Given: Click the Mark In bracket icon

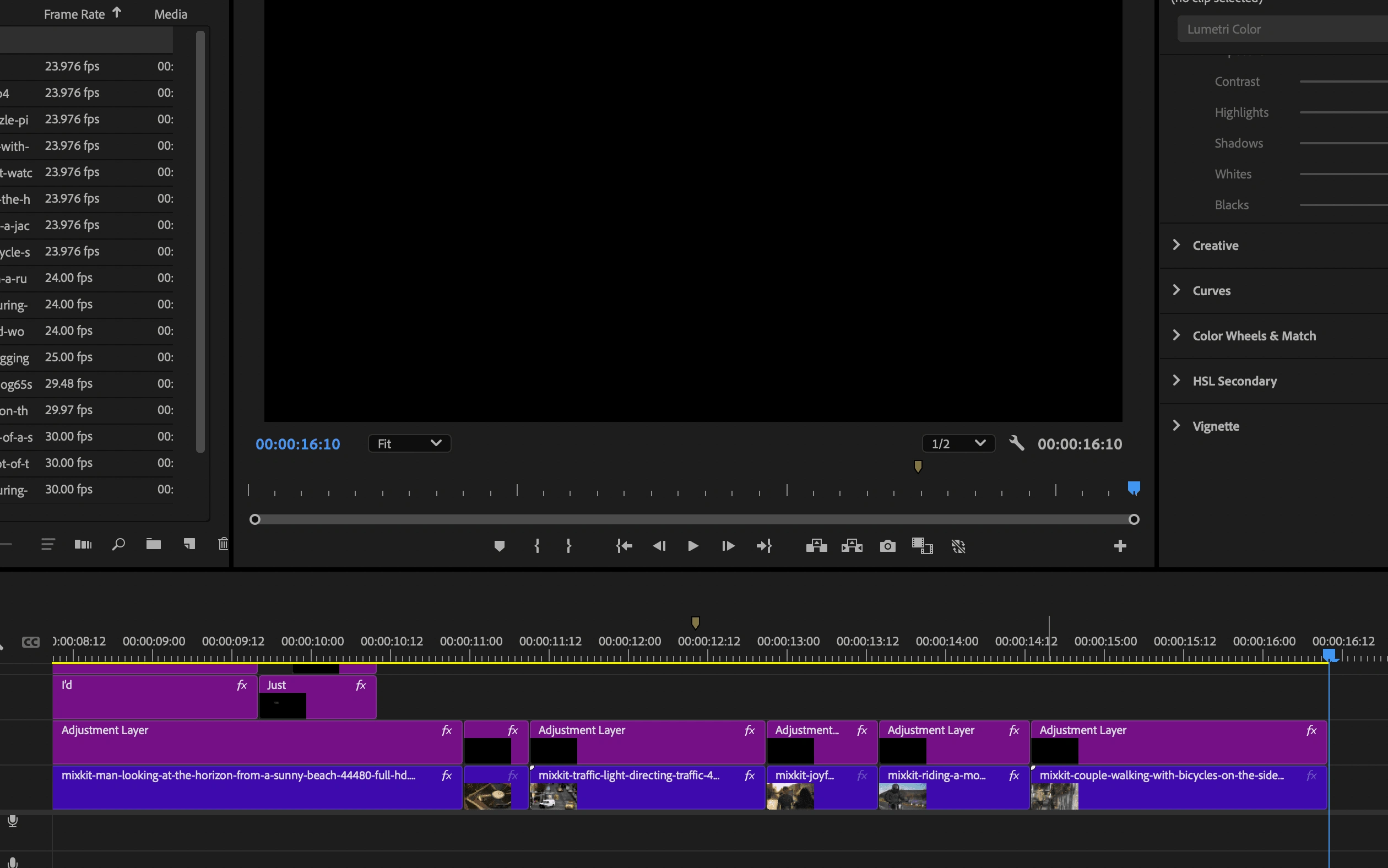Looking at the screenshot, I should point(536,546).
